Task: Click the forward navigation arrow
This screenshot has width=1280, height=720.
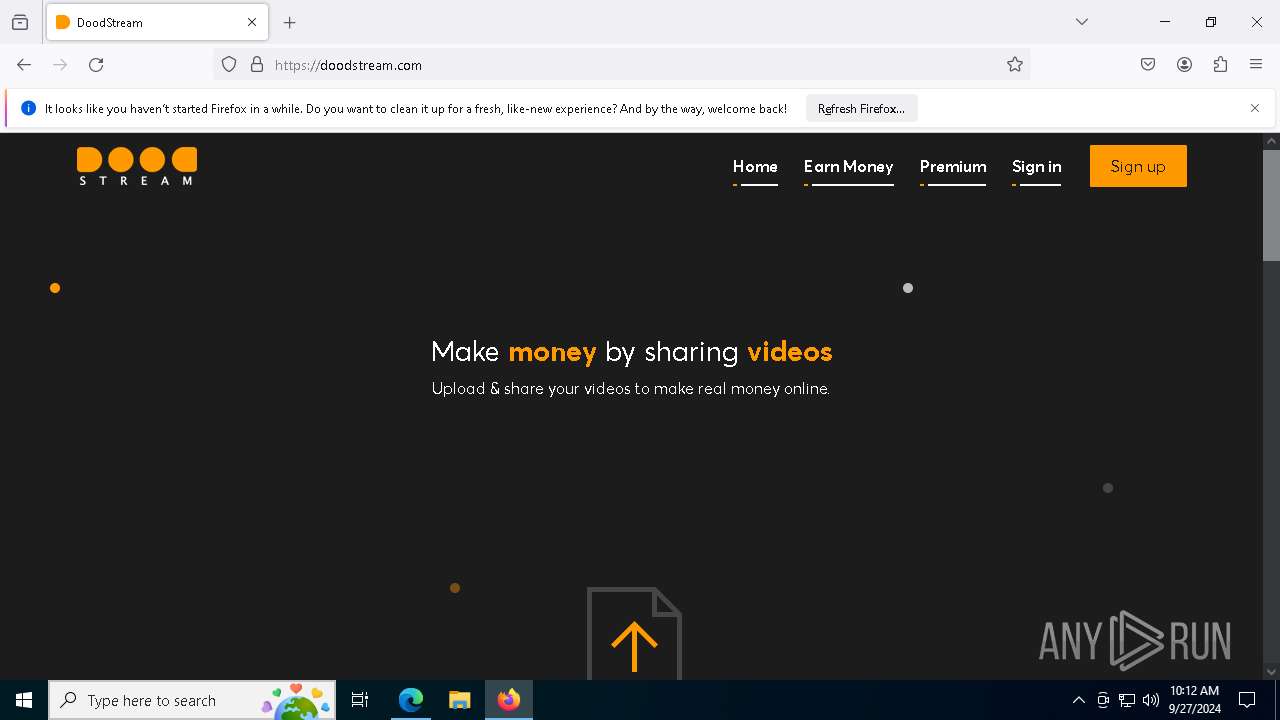Action: pos(60,65)
